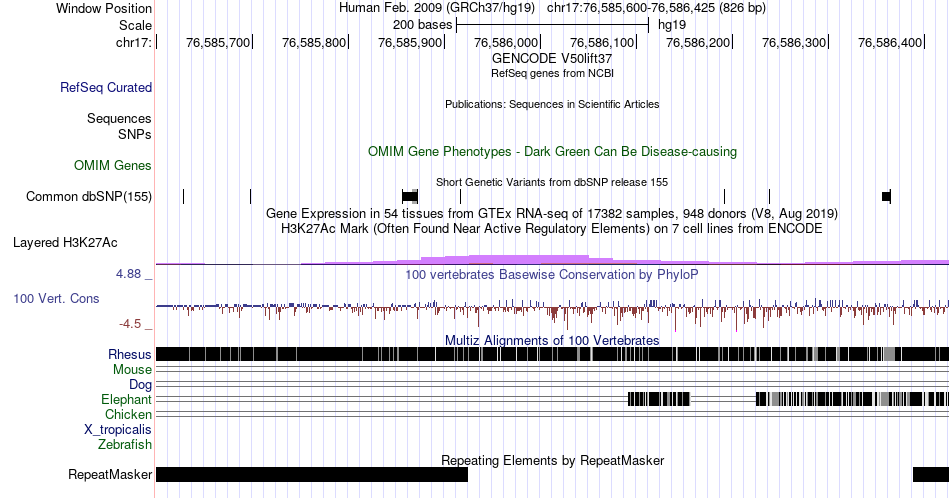Click the Layered H3K27Ac track label

[65, 242]
